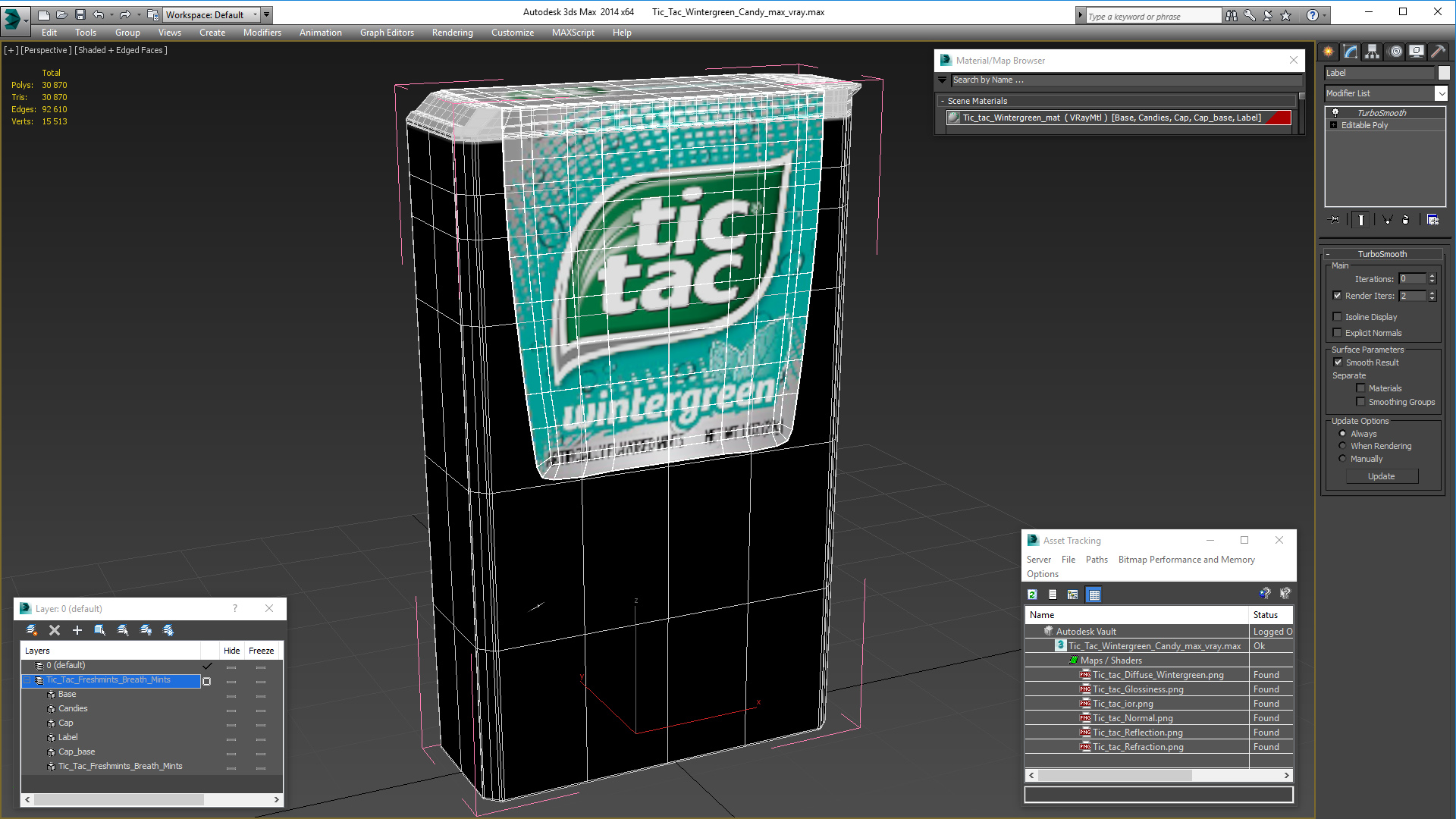
Task: Open the Hierarchy command panel tab
Action: coord(1373,52)
